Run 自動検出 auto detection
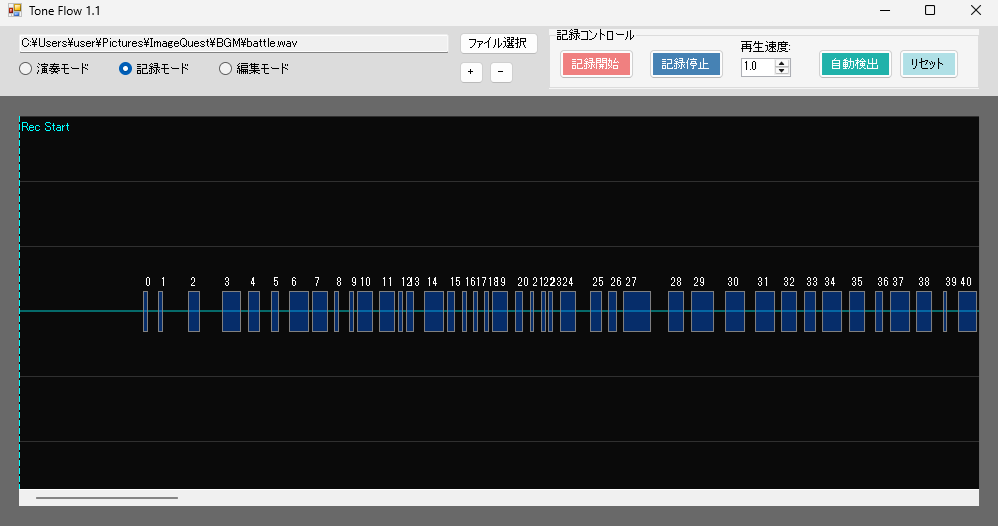This screenshot has height=526, width=998. point(855,64)
